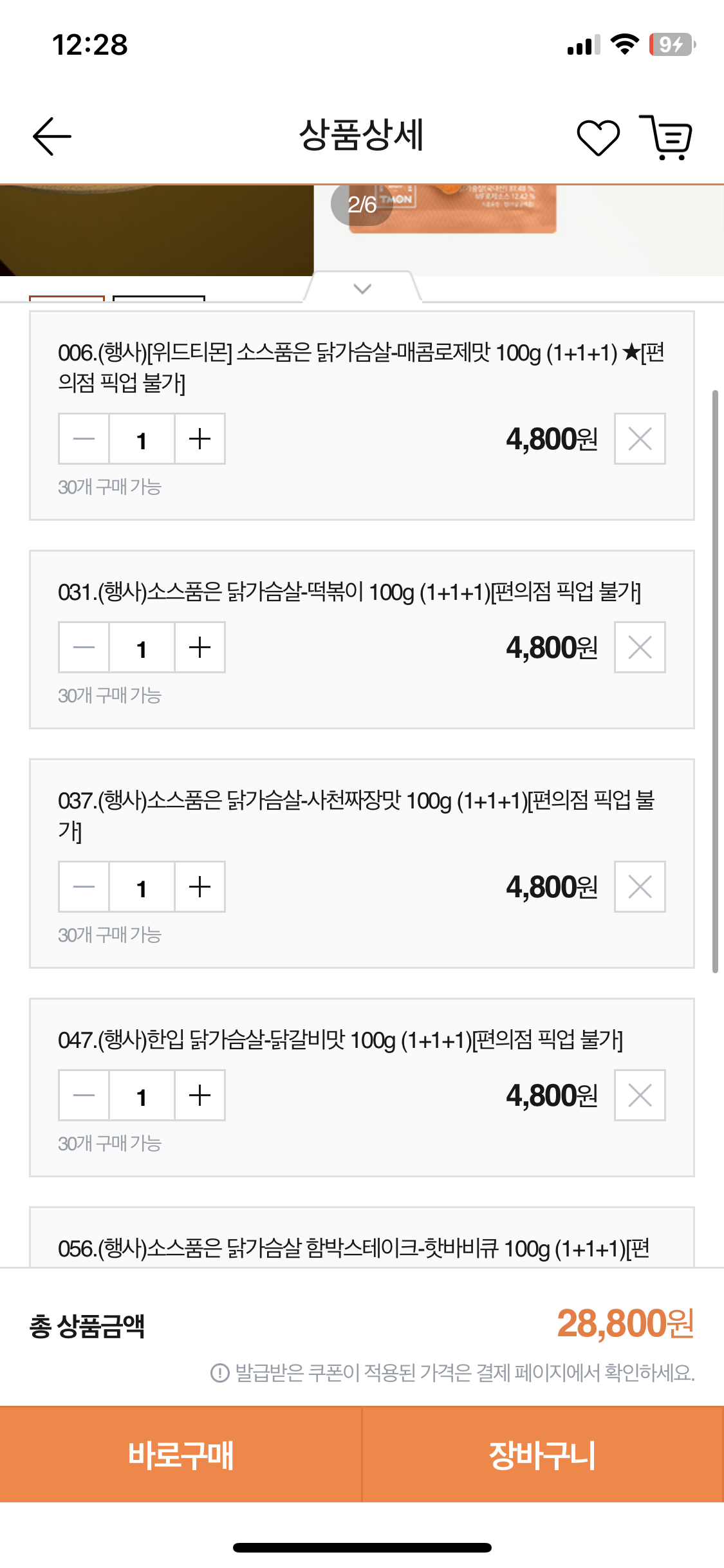The width and height of the screenshot is (724, 1568).
Task: Remove the 037 사천짜장맛 item with X
Action: [640, 887]
